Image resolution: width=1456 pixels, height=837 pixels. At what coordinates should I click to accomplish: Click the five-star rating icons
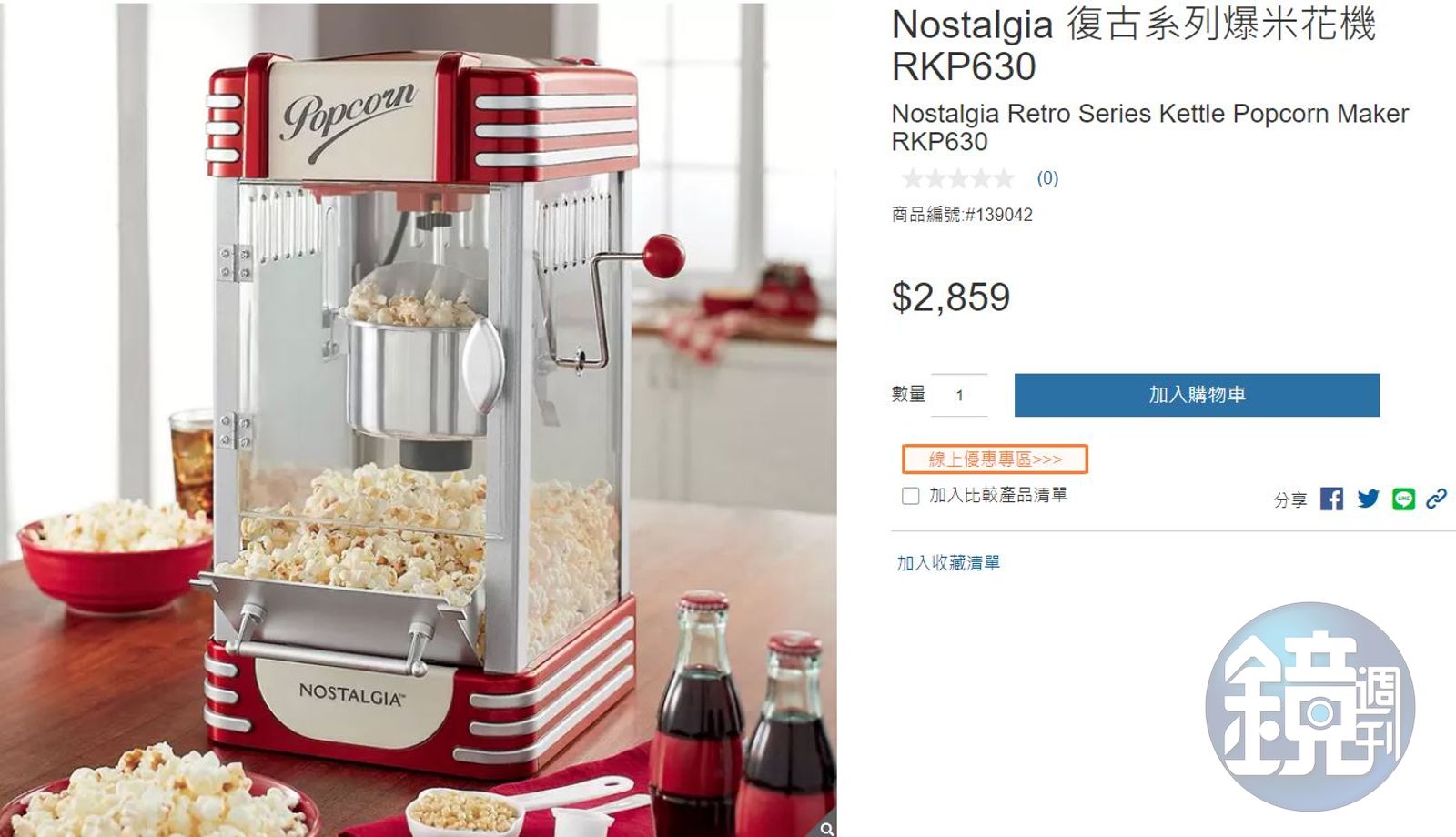click(x=957, y=178)
